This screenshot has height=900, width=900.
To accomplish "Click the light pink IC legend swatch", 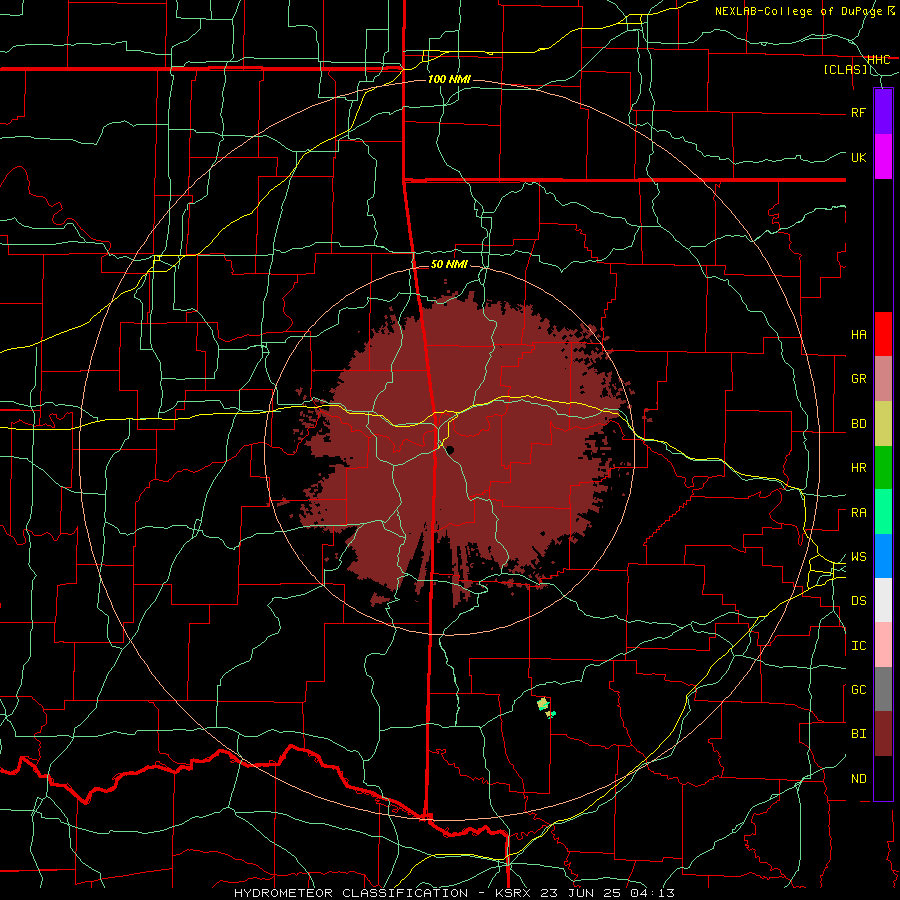I will point(883,645).
